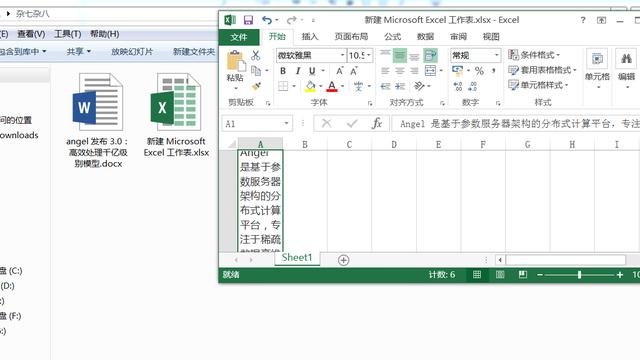Align text left

[x=385, y=71]
